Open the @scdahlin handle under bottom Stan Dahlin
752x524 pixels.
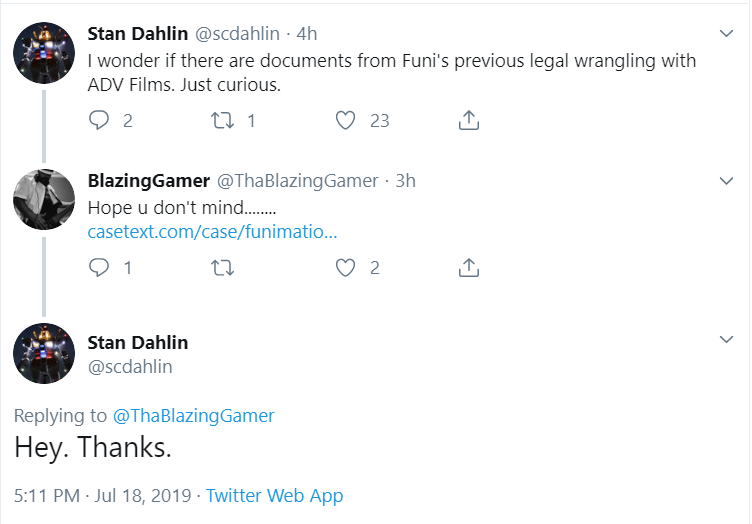click(x=130, y=367)
